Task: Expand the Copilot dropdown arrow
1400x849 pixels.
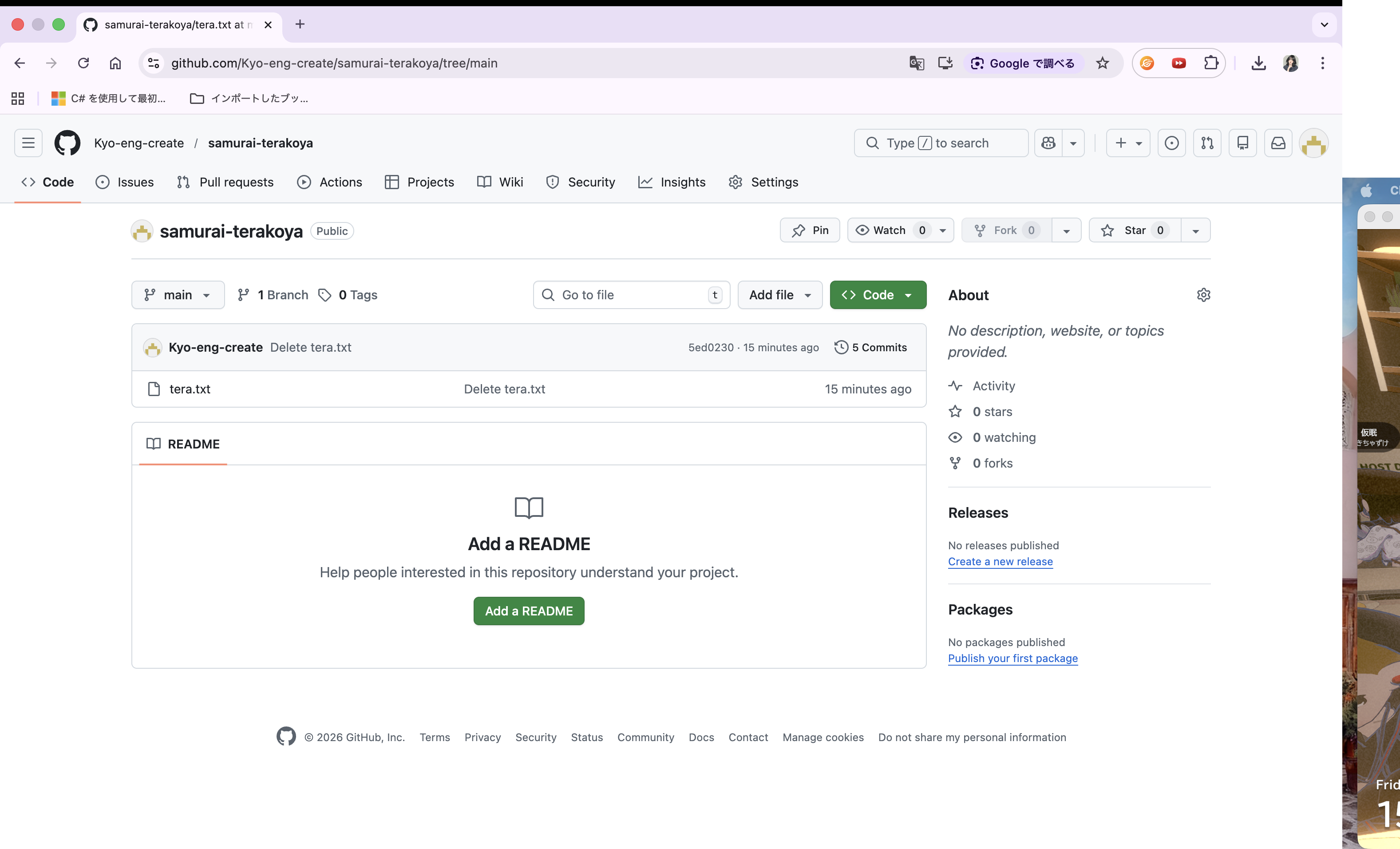Action: pos(1073,143)
